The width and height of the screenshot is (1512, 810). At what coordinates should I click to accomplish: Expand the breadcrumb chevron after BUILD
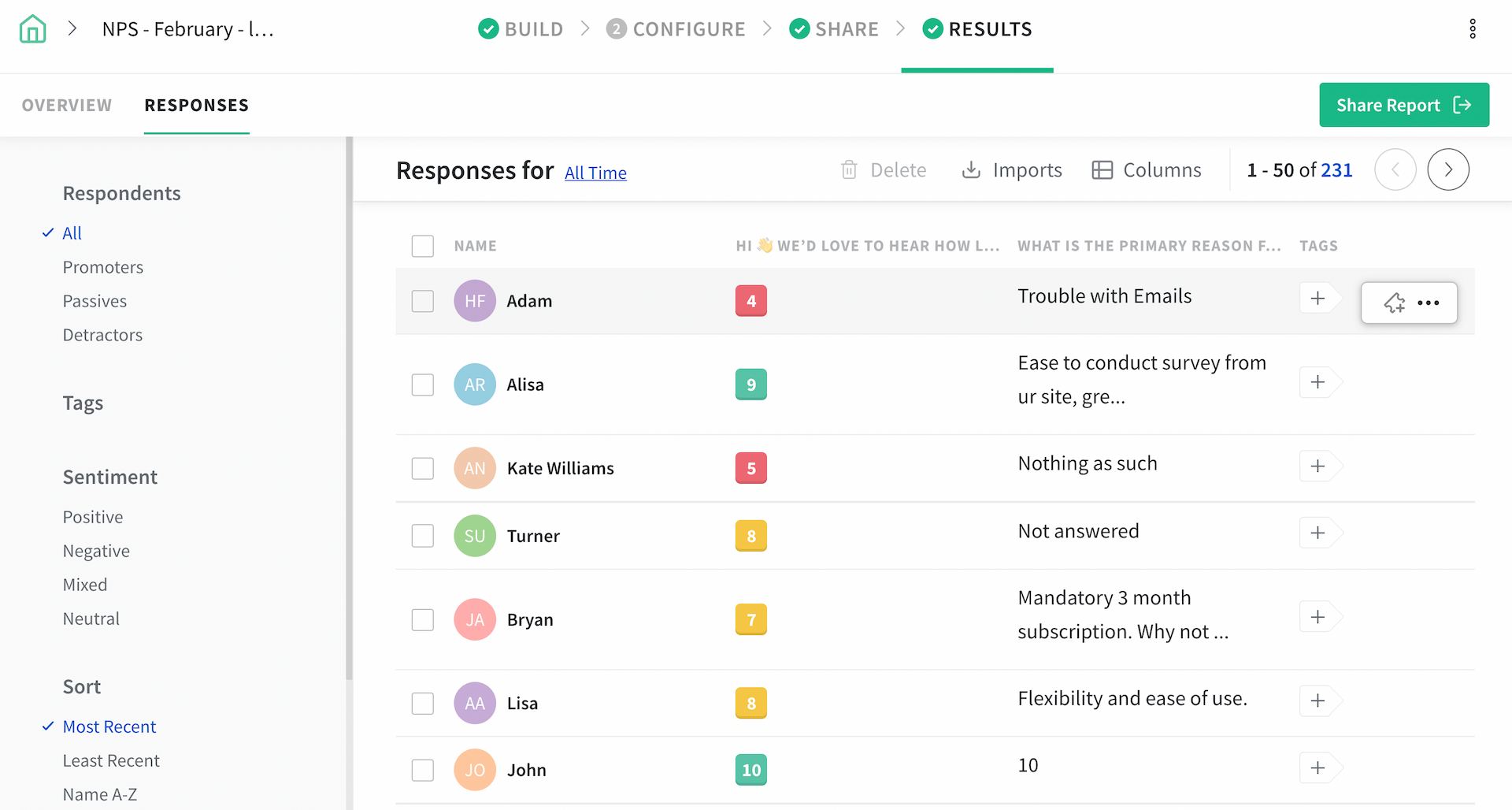click(585, 28)
